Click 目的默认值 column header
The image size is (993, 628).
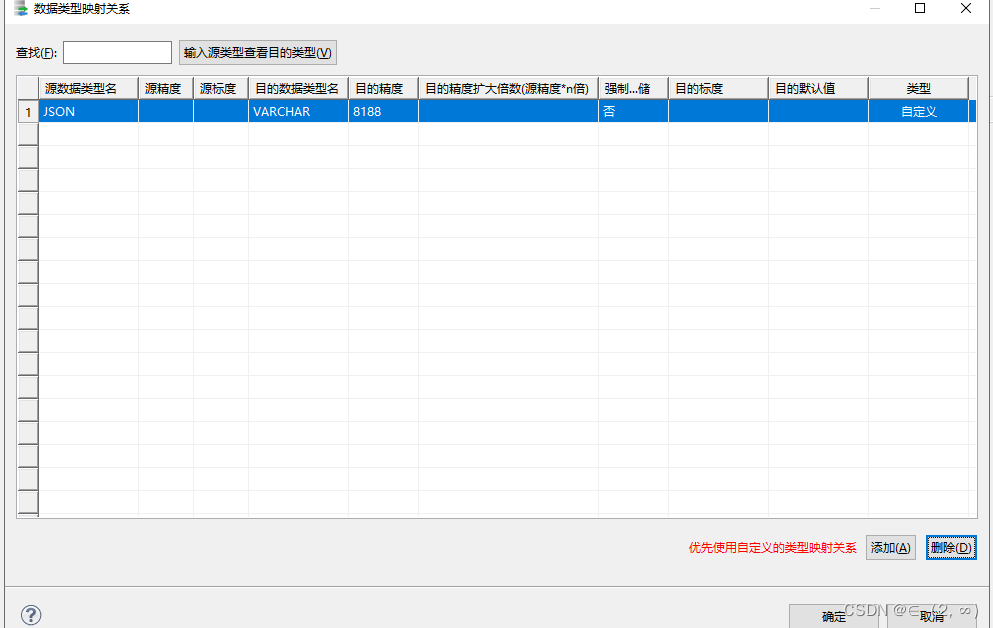[819, 89]
